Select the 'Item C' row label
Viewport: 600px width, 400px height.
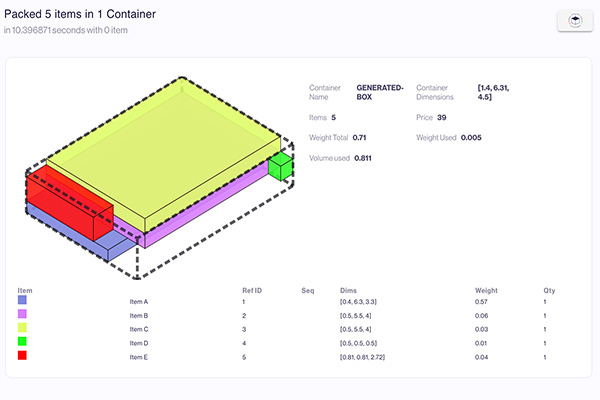pos(139,329)
